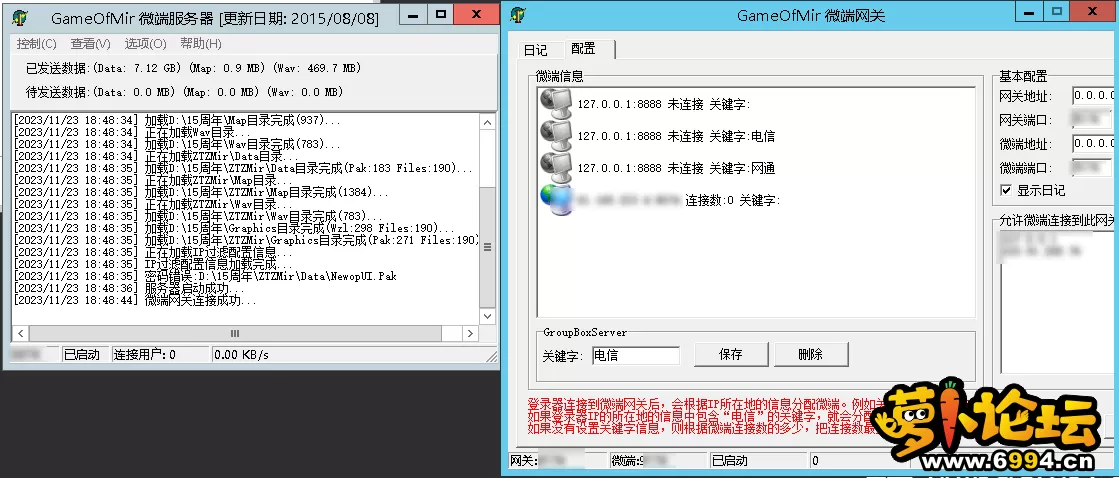Select the 配置 tab in 微端网关
Image resolution: width=1119 pixels, height=478 pixels.
(584, 49)
